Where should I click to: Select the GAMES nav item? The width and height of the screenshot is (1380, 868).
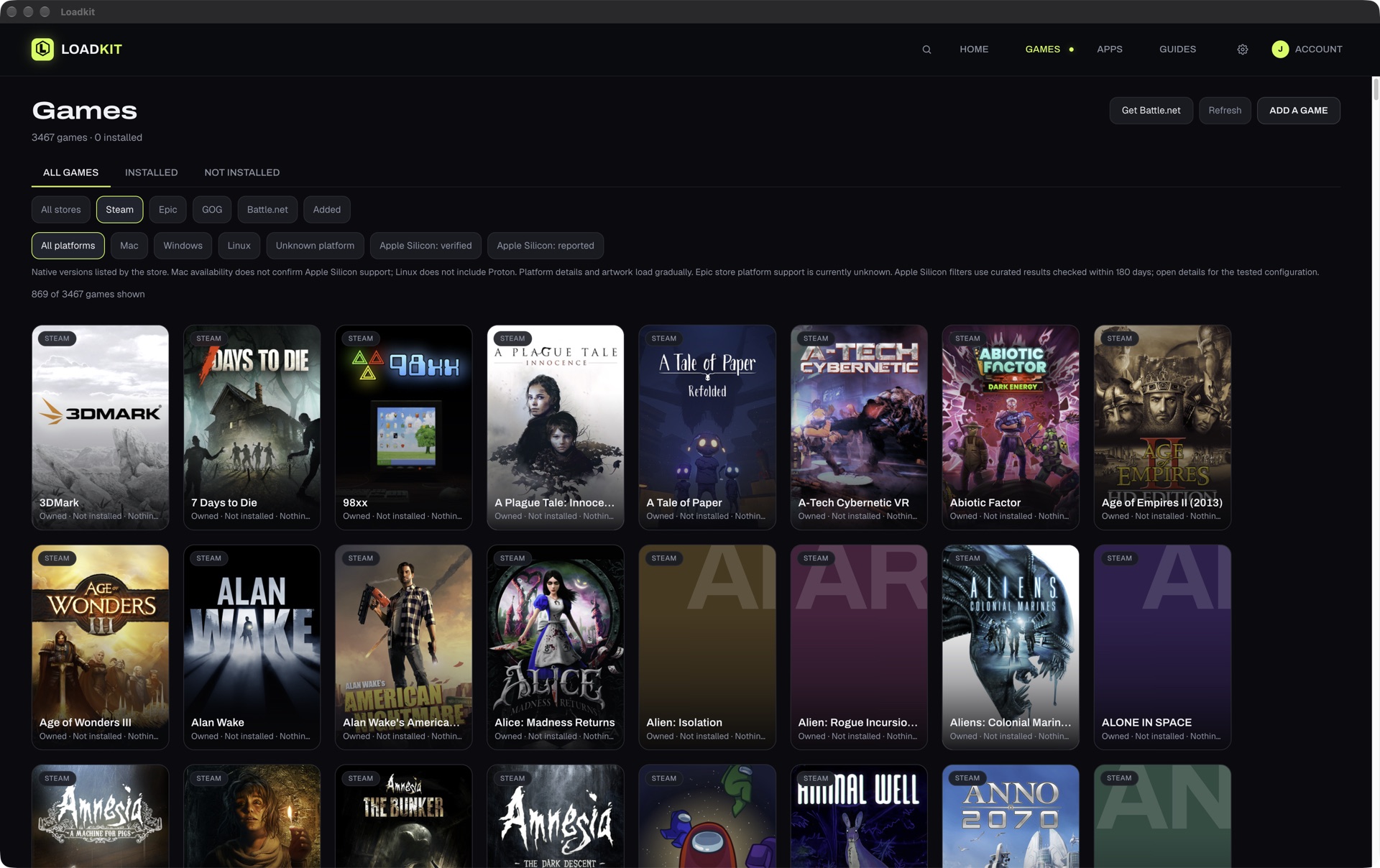[x=1042, y=49]
